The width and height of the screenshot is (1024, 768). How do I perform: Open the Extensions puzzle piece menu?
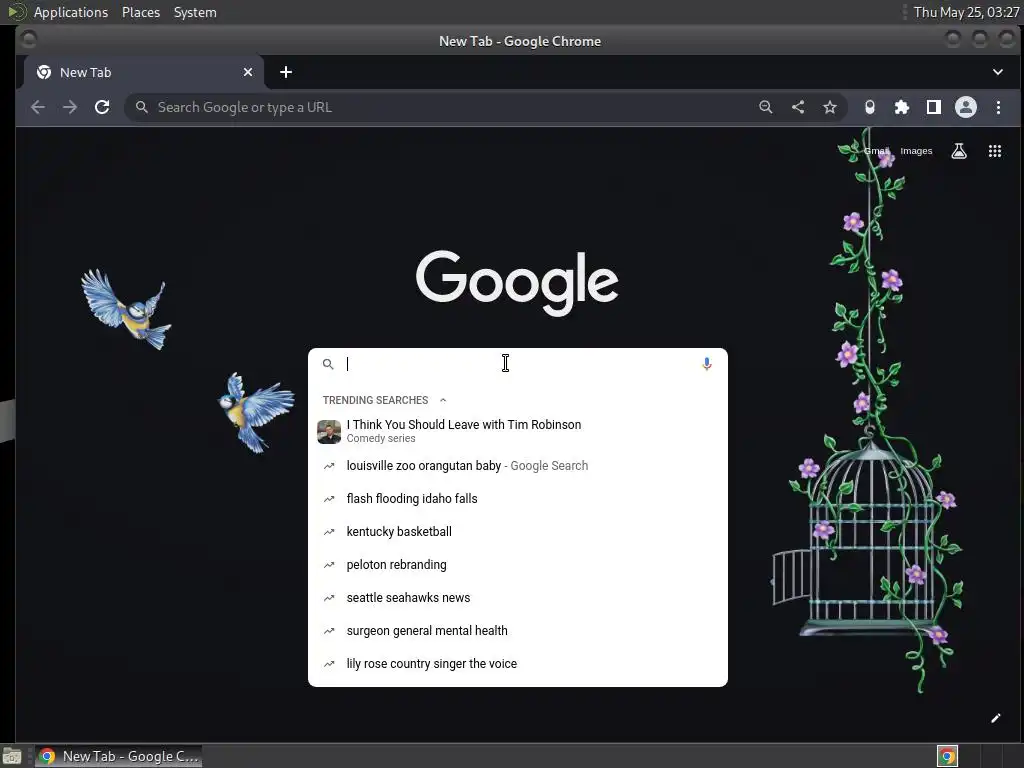tap(902, 107)
